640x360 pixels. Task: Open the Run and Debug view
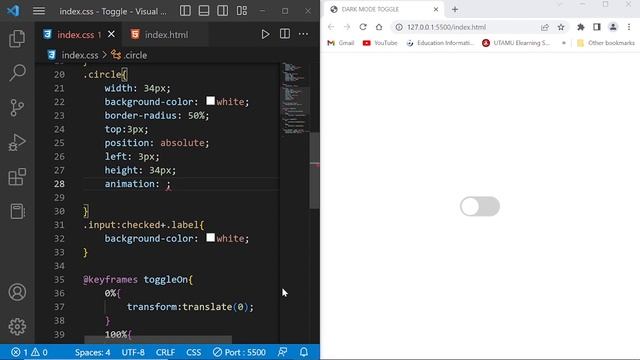17,142
